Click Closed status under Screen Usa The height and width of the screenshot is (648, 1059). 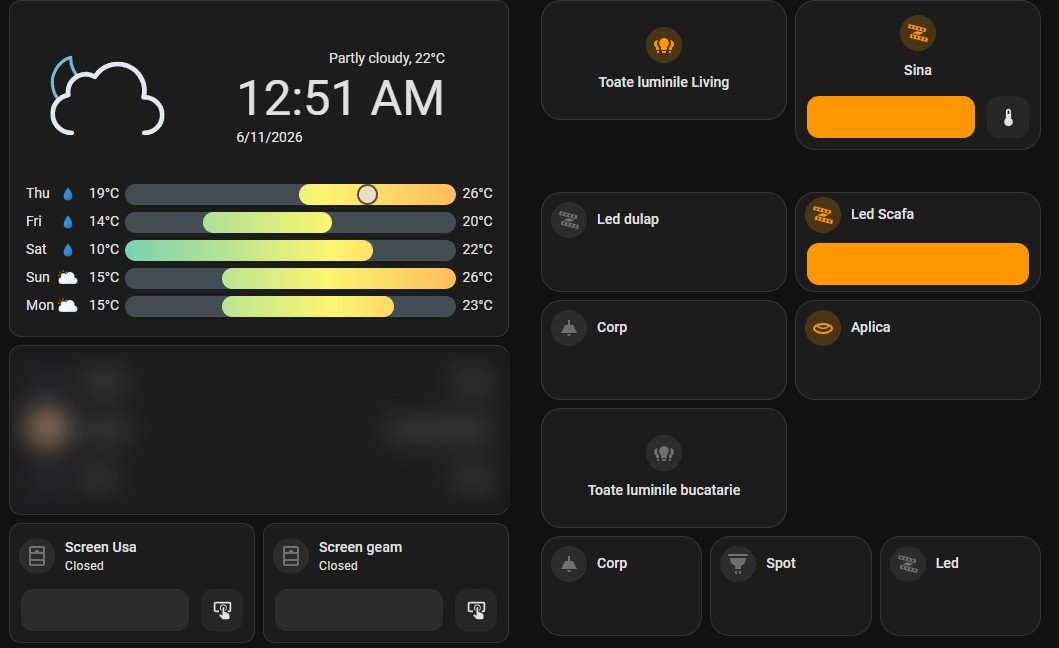tap(84, 566)
